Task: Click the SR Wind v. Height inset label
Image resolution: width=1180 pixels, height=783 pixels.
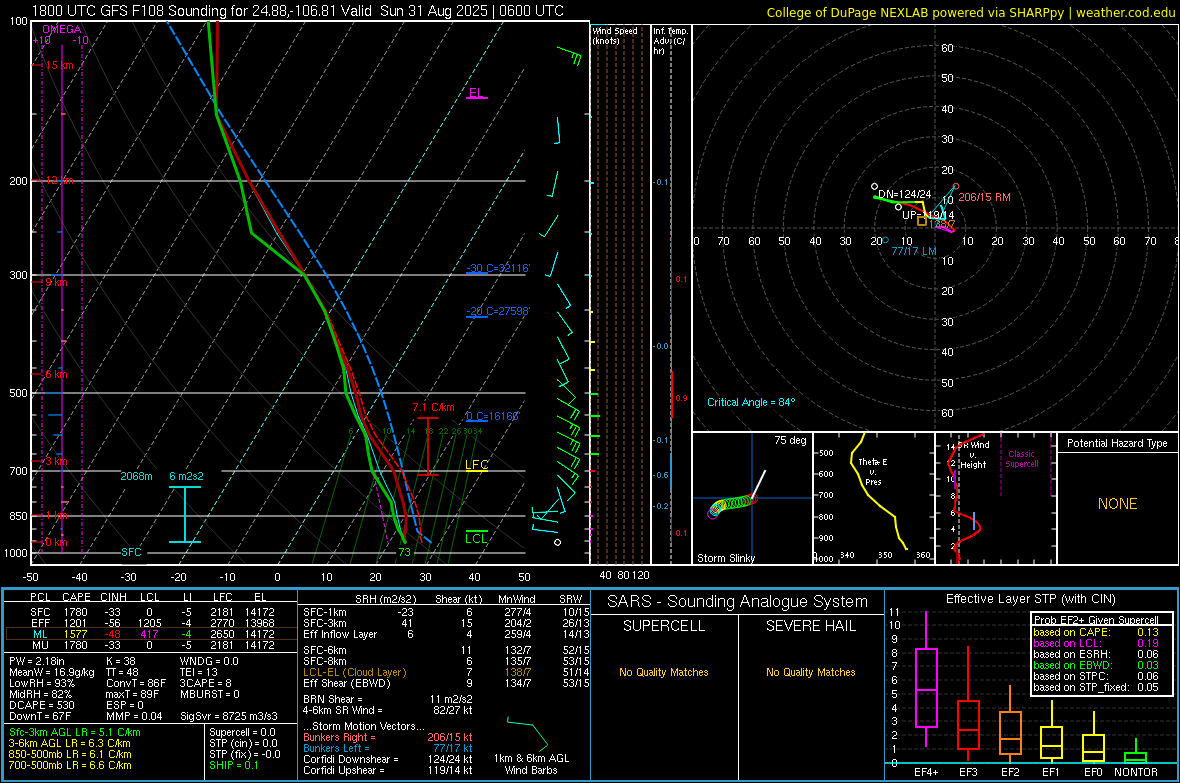Action: point(974,455)
